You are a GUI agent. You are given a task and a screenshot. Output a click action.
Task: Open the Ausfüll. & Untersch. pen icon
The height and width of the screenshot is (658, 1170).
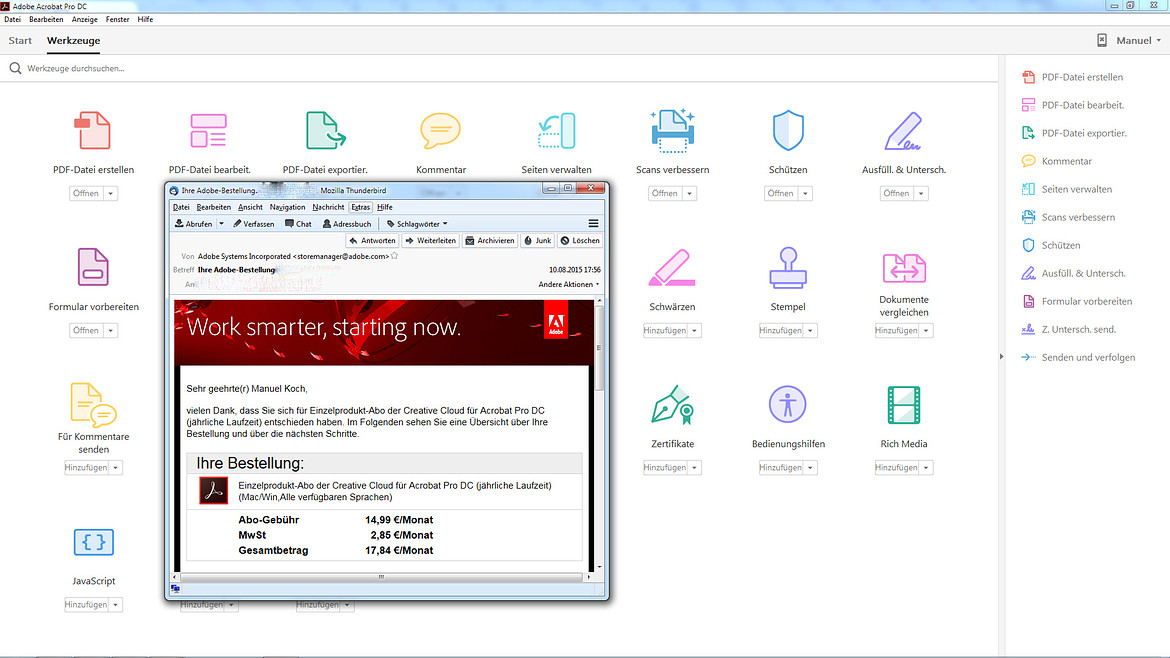[x=904, y=131]
